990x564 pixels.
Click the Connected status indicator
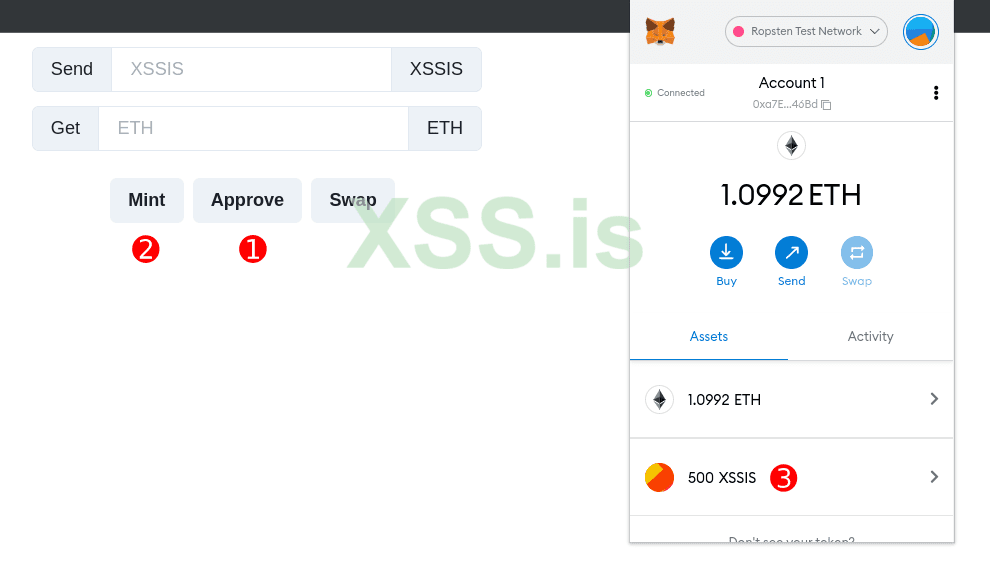[x=674, y=93]
